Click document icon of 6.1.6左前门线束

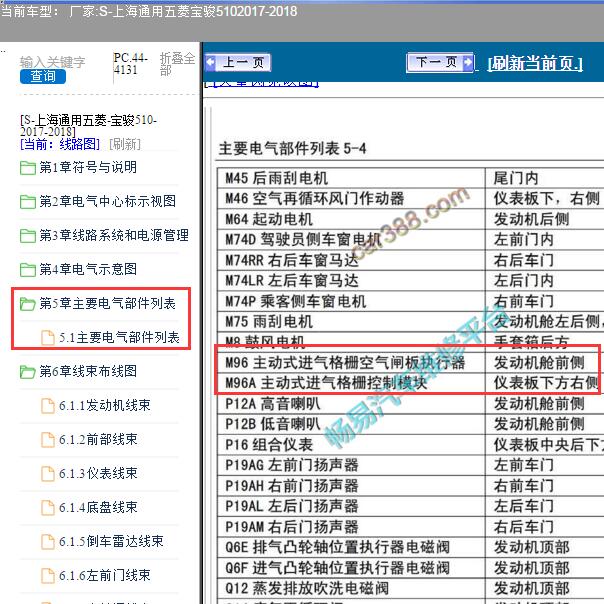(x=48, y=575)
